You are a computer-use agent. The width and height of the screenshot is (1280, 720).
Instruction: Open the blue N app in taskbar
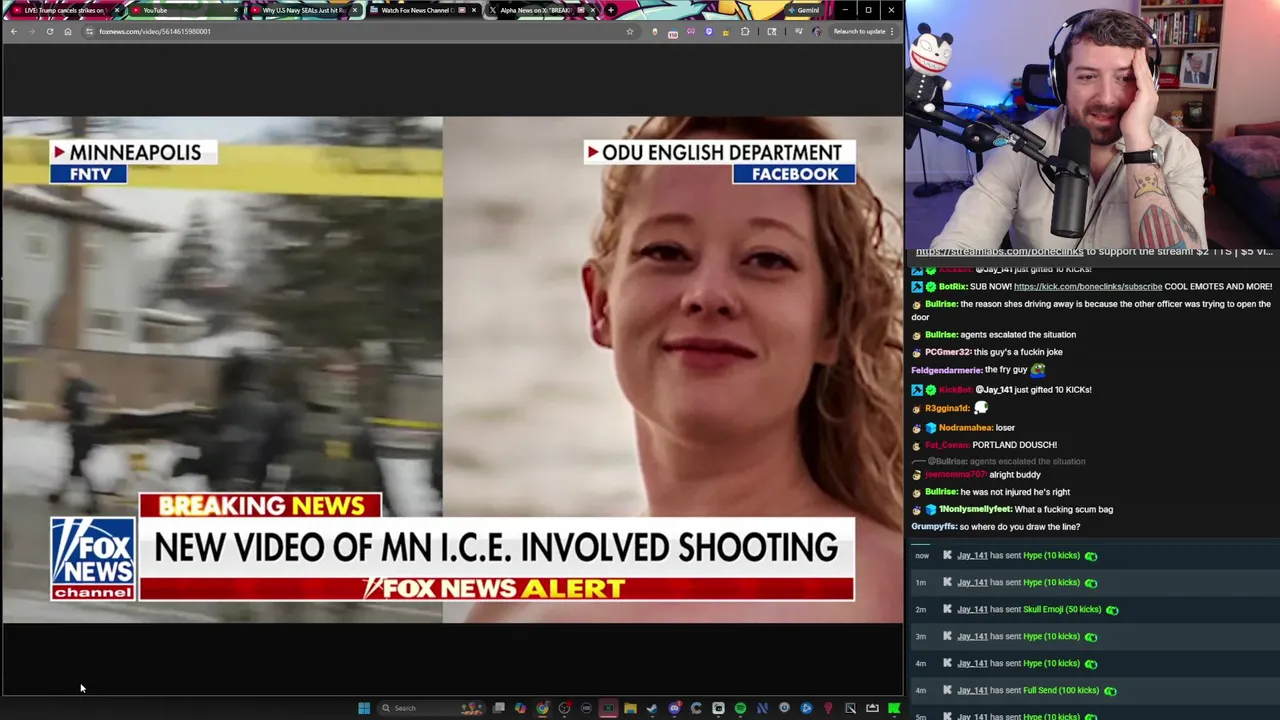[762, 708]
